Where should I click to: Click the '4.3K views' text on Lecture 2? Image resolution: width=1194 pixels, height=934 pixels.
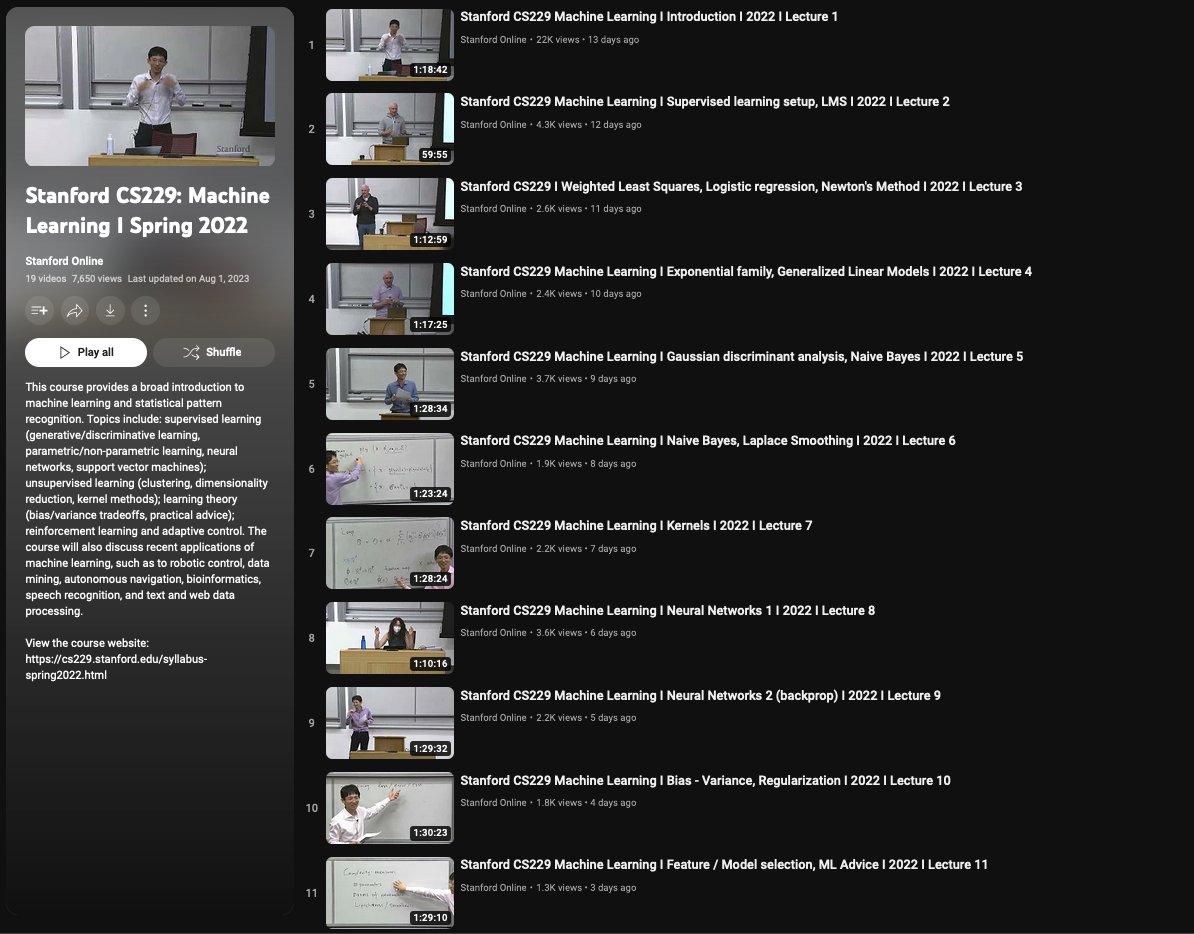(559, 125)
